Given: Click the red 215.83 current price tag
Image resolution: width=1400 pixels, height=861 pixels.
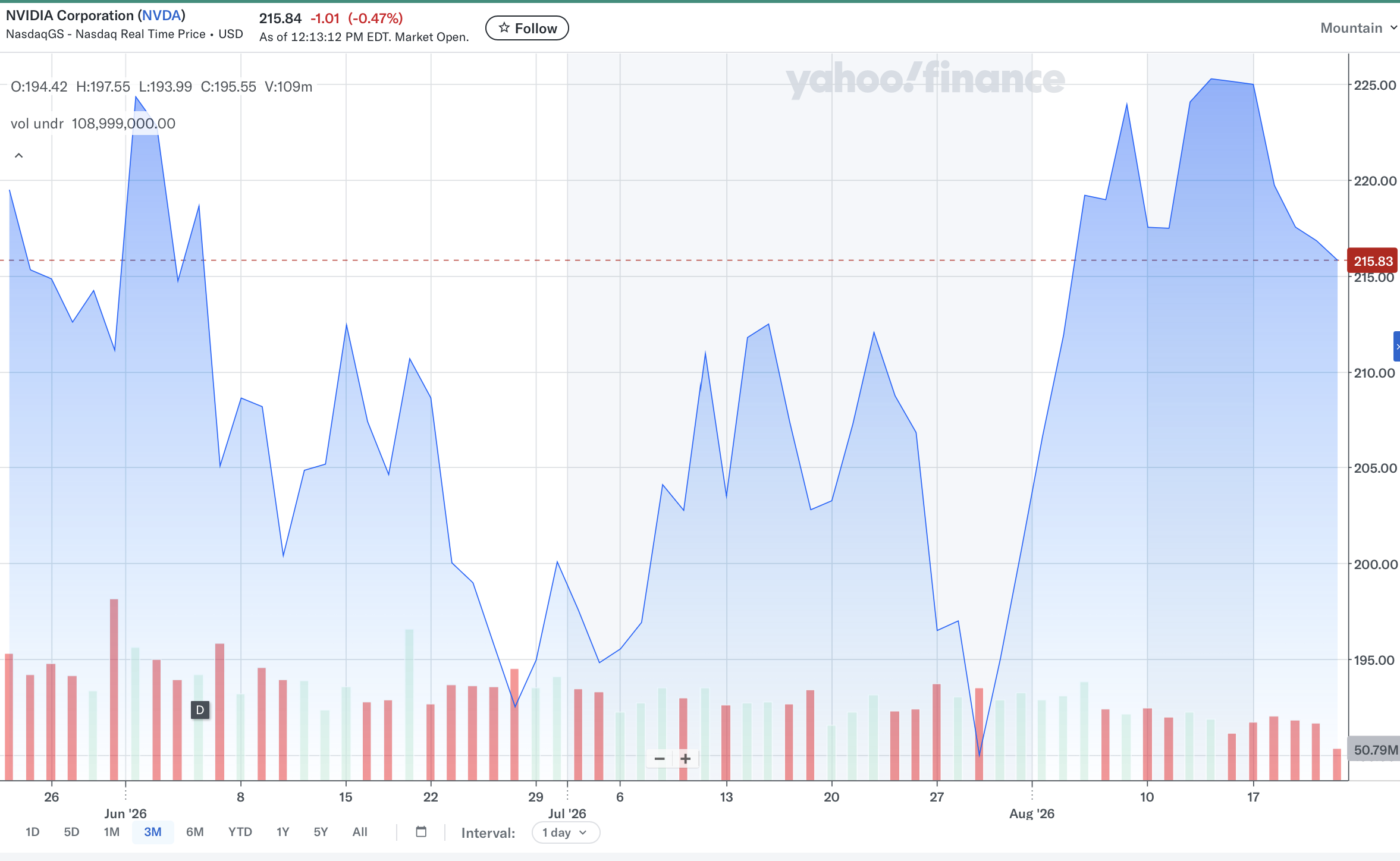Looking at the screenshot, I should click(1373, 261).
